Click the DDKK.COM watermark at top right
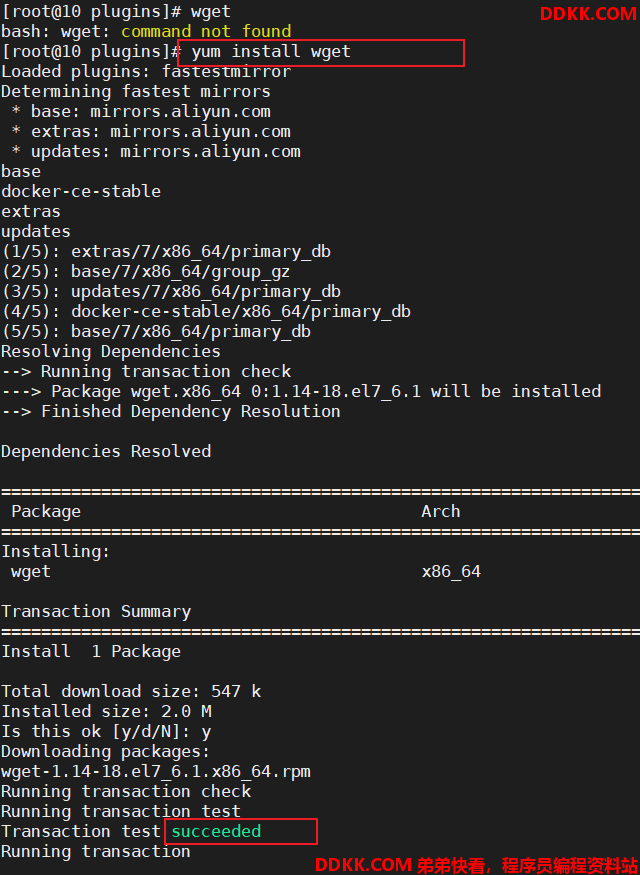Image resolution: width=640 pixels, height=875 pixels. [x=588, y=14]
